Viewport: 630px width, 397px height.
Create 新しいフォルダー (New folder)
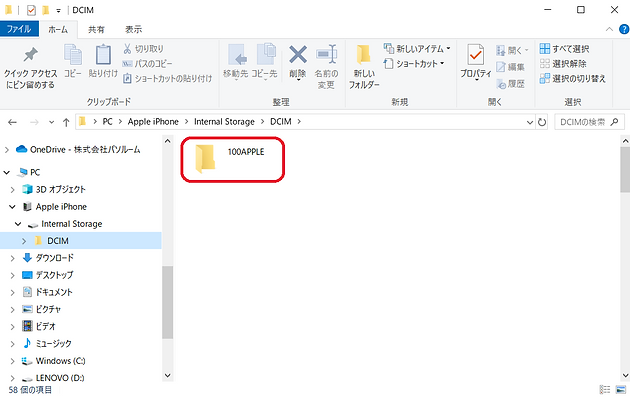pos(364,67)
